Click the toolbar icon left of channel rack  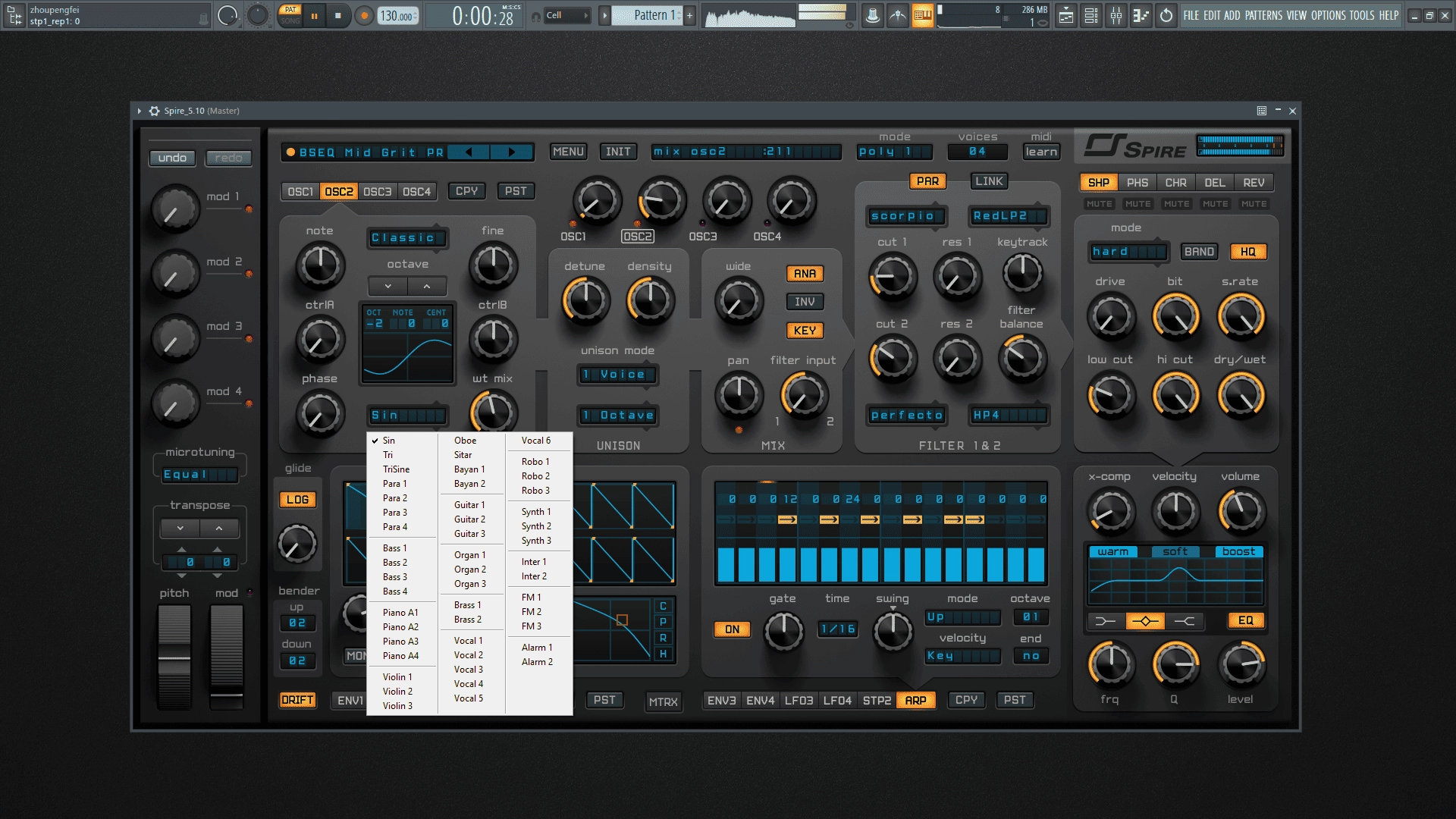1066,15
